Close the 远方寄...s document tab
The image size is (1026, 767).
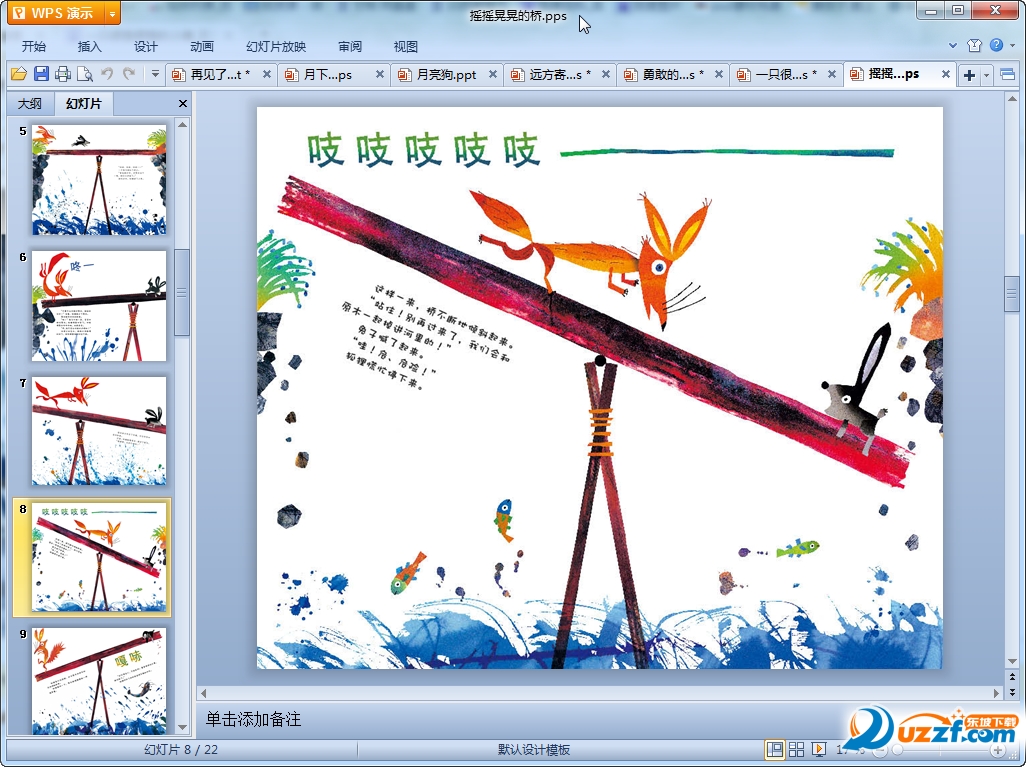606,75
